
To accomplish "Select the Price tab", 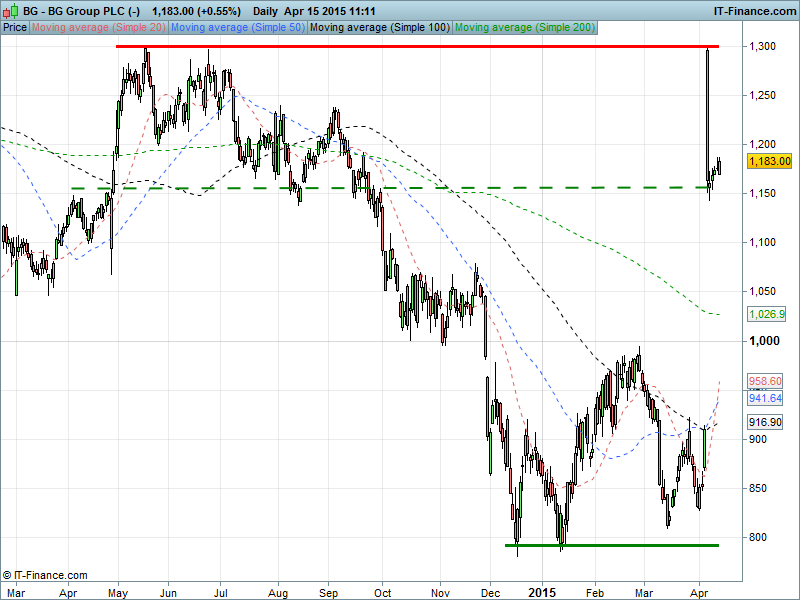I will pos(15,27).
